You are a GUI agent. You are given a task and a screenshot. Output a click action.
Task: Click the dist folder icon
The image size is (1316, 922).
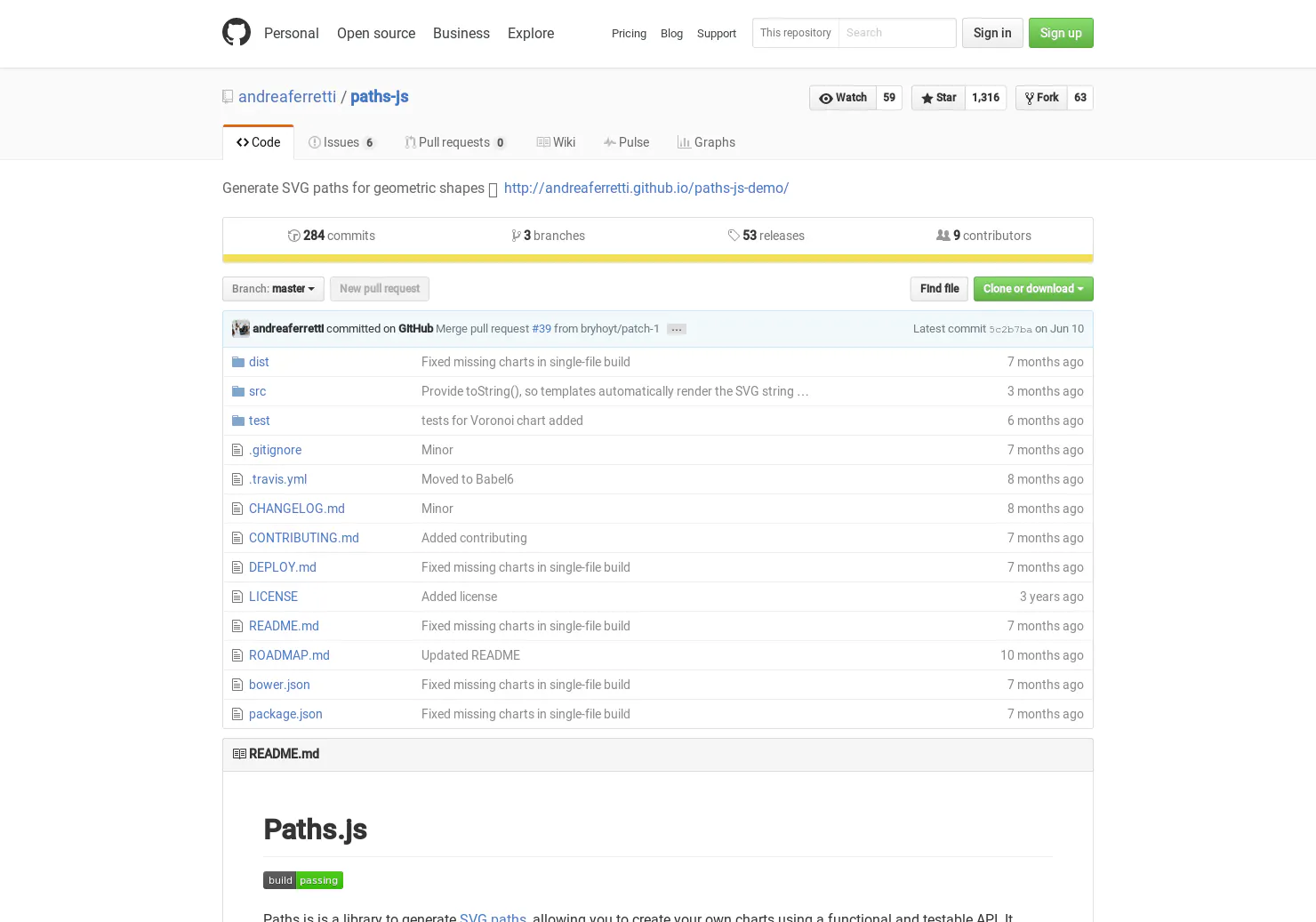pyautogui.click(x=238, y=362)
